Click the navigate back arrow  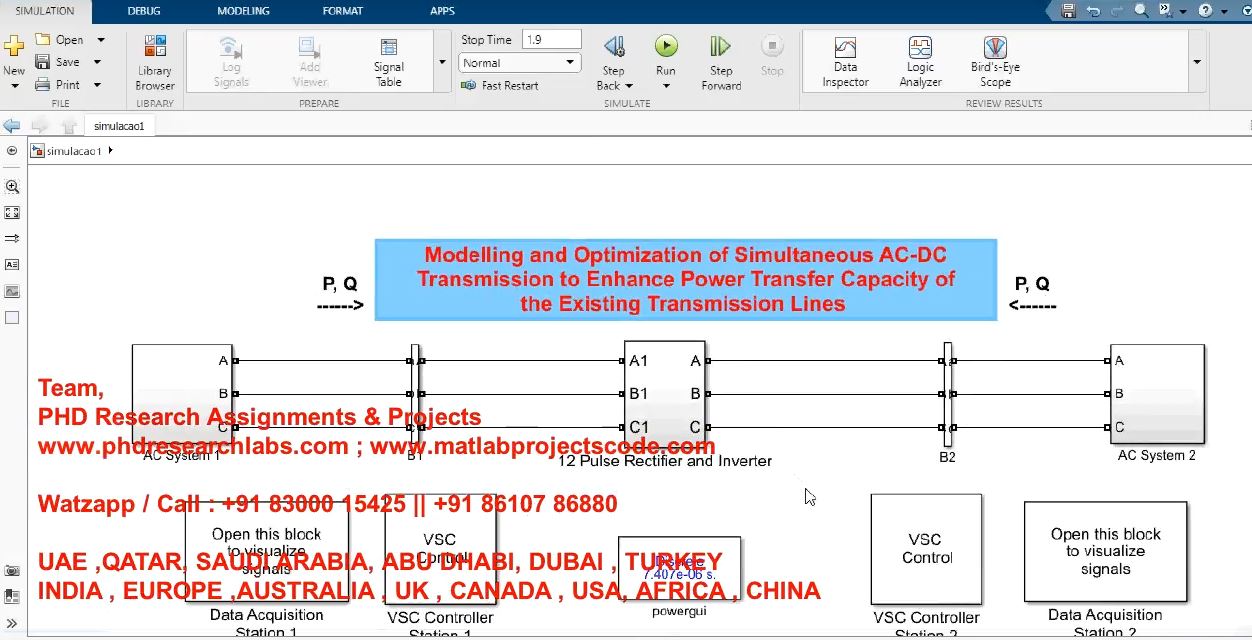(12, 126)
